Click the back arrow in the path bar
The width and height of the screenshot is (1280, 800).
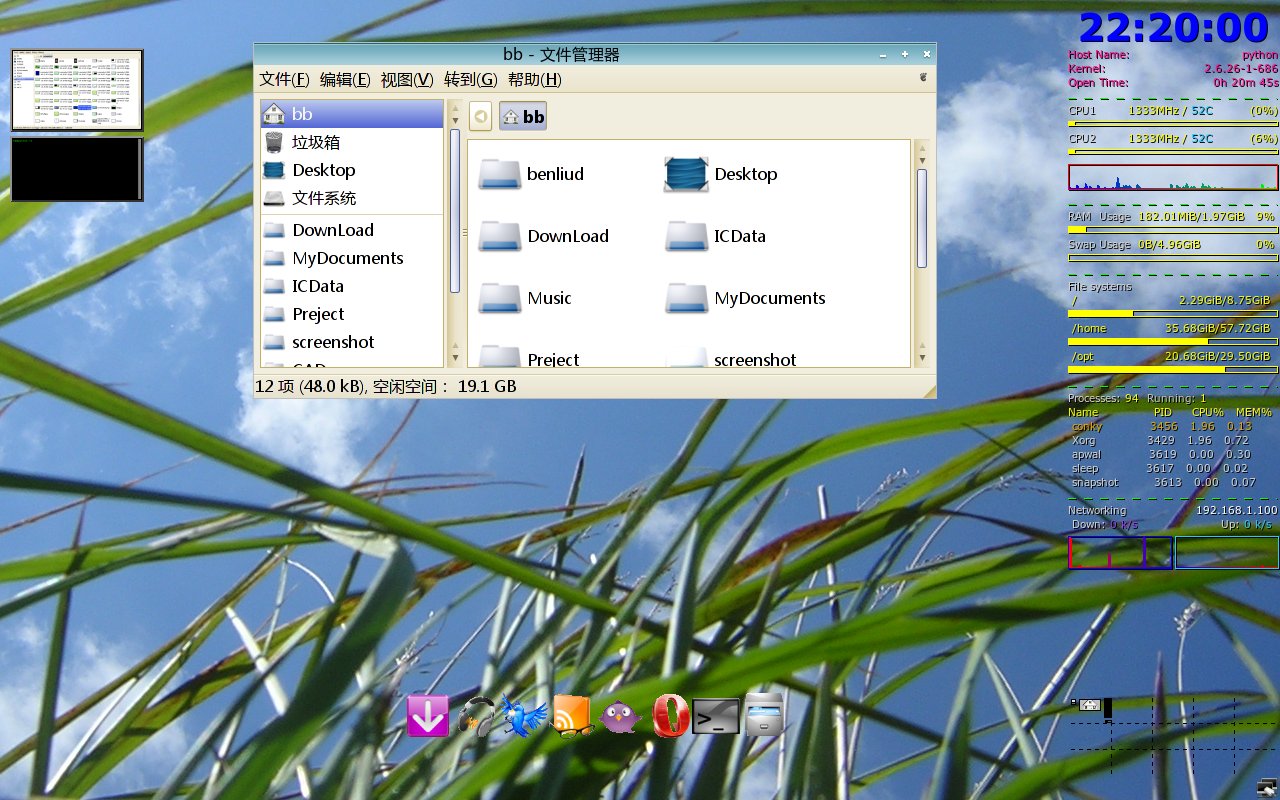pyautogui.click(x=481, y=117)
